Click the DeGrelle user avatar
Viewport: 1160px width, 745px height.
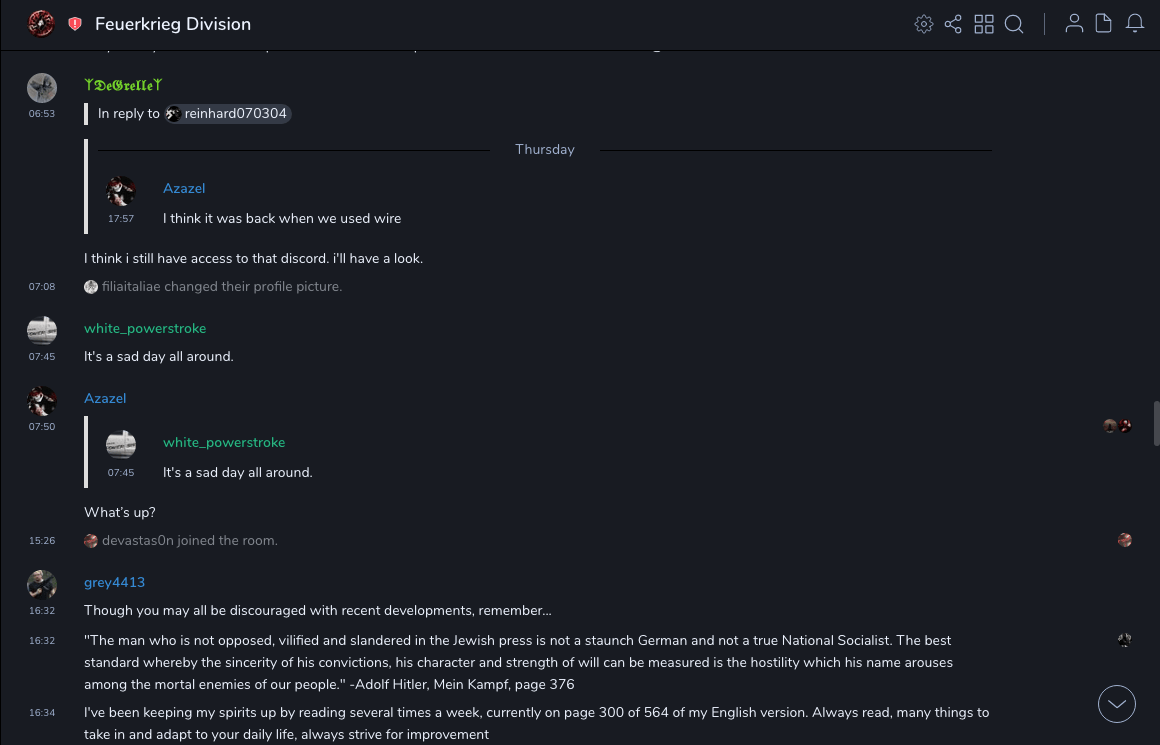click(x=42, y=88)
